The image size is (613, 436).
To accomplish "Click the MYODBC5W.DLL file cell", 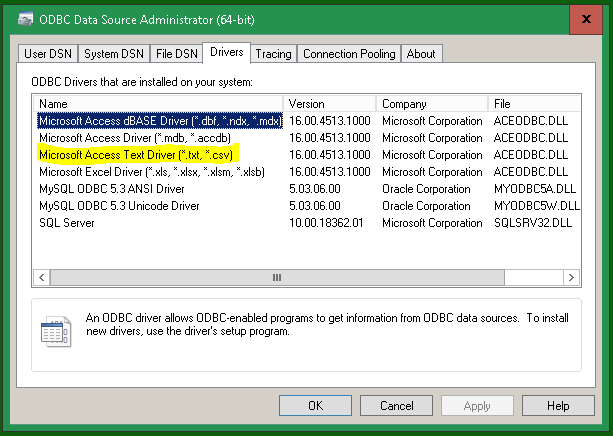I will pos(537,206).
